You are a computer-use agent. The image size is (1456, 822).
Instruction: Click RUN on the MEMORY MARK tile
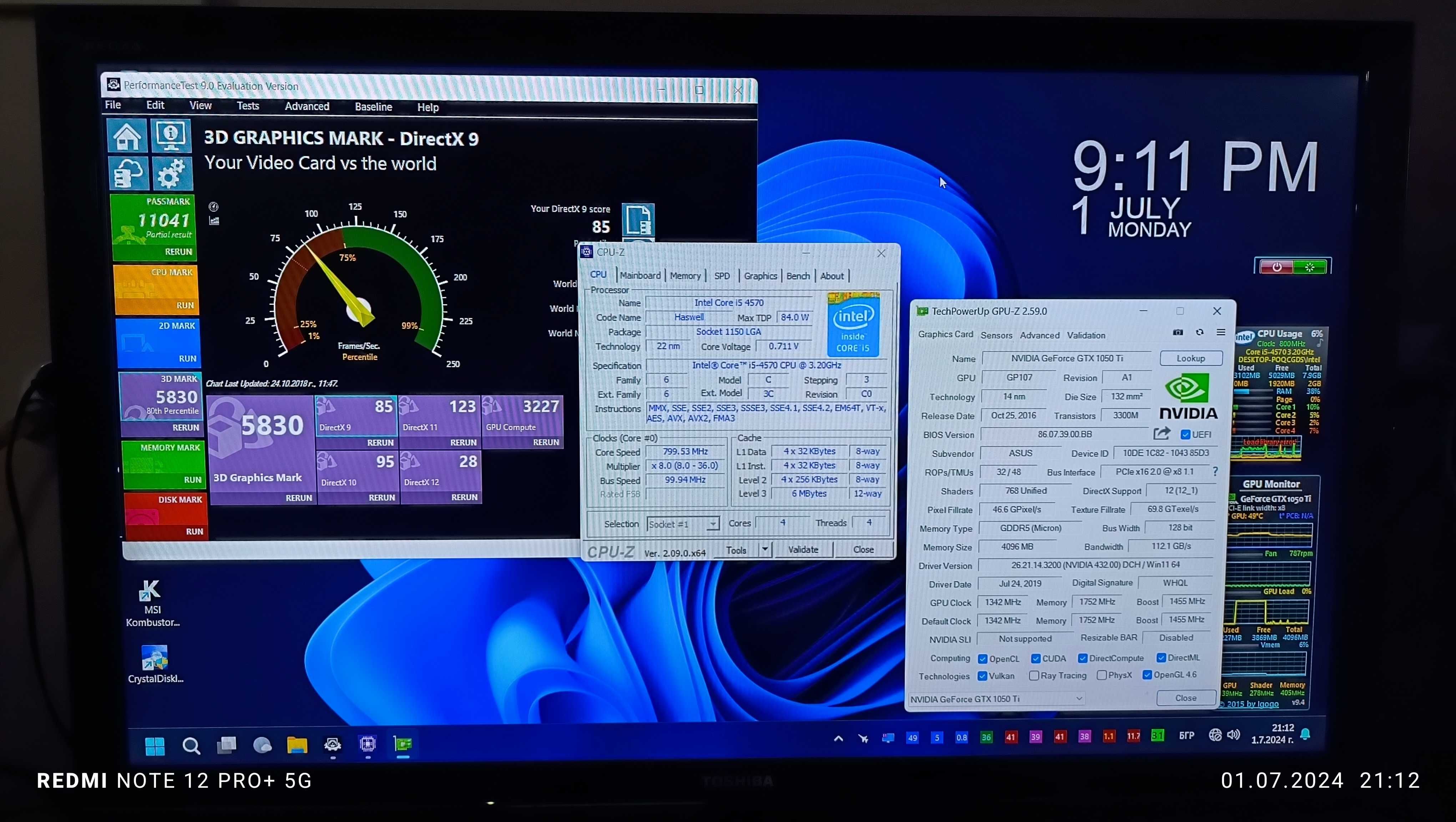(192, 479)
